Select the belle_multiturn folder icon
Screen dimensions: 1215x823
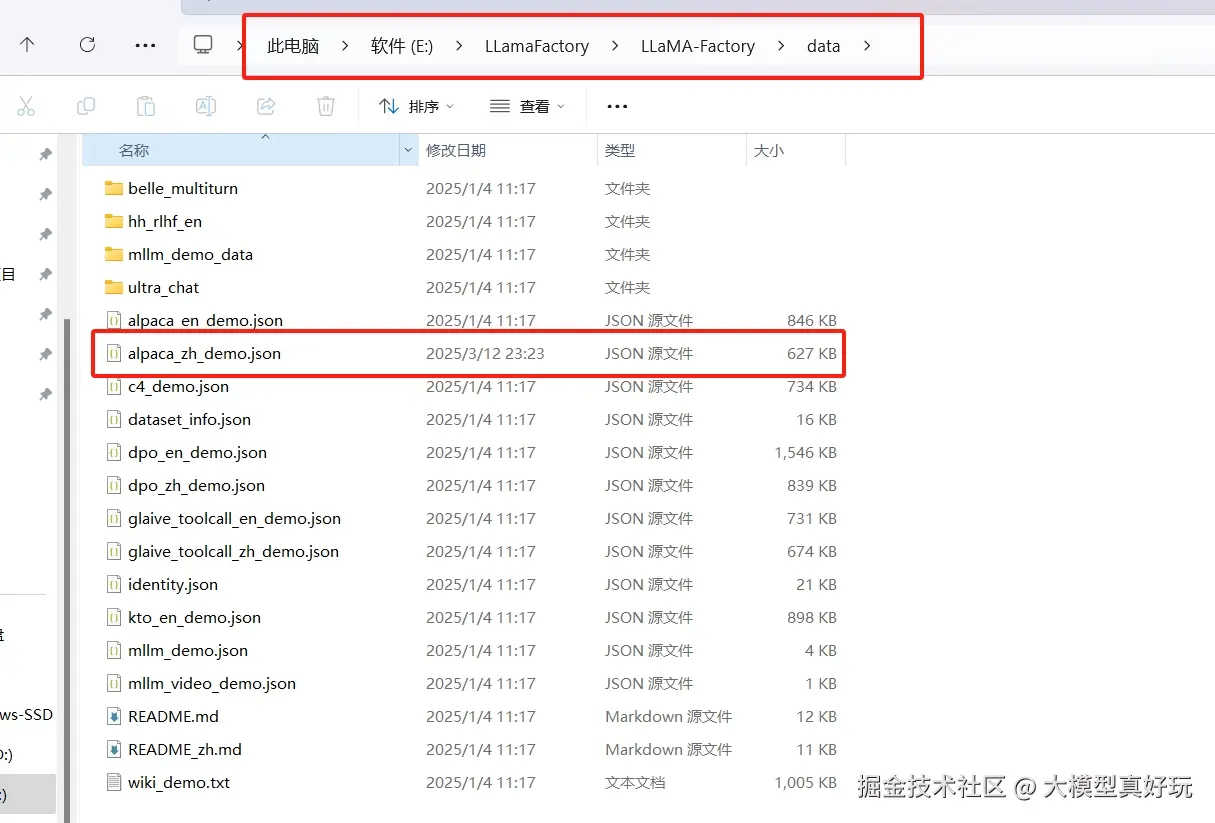(x=113, y=188)
